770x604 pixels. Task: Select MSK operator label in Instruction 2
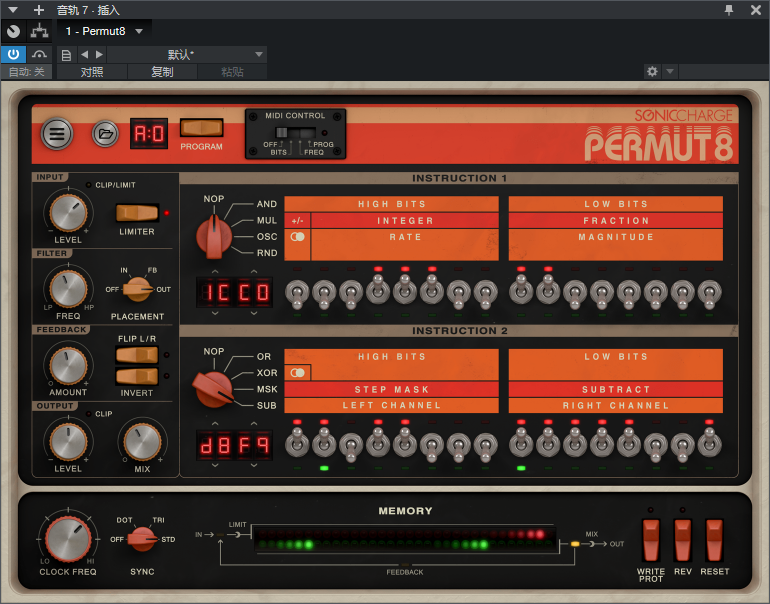(x=267, y=389)
